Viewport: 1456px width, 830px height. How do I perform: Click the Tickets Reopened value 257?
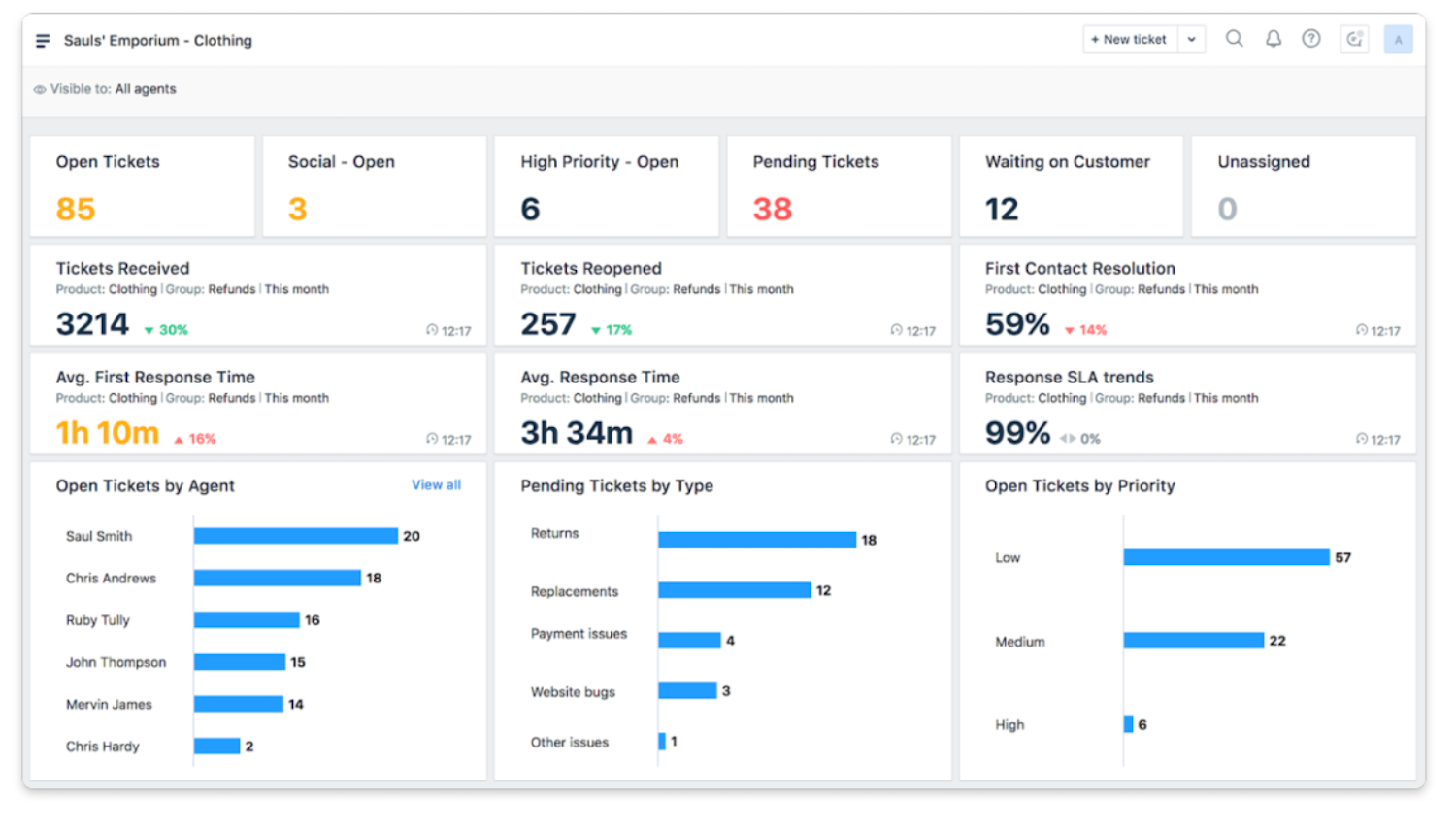click(548, 324)
